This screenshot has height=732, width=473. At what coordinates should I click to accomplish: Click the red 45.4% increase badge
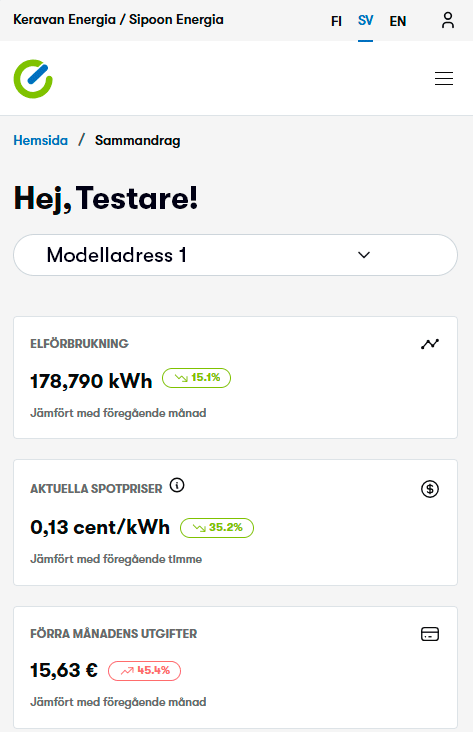144,671
